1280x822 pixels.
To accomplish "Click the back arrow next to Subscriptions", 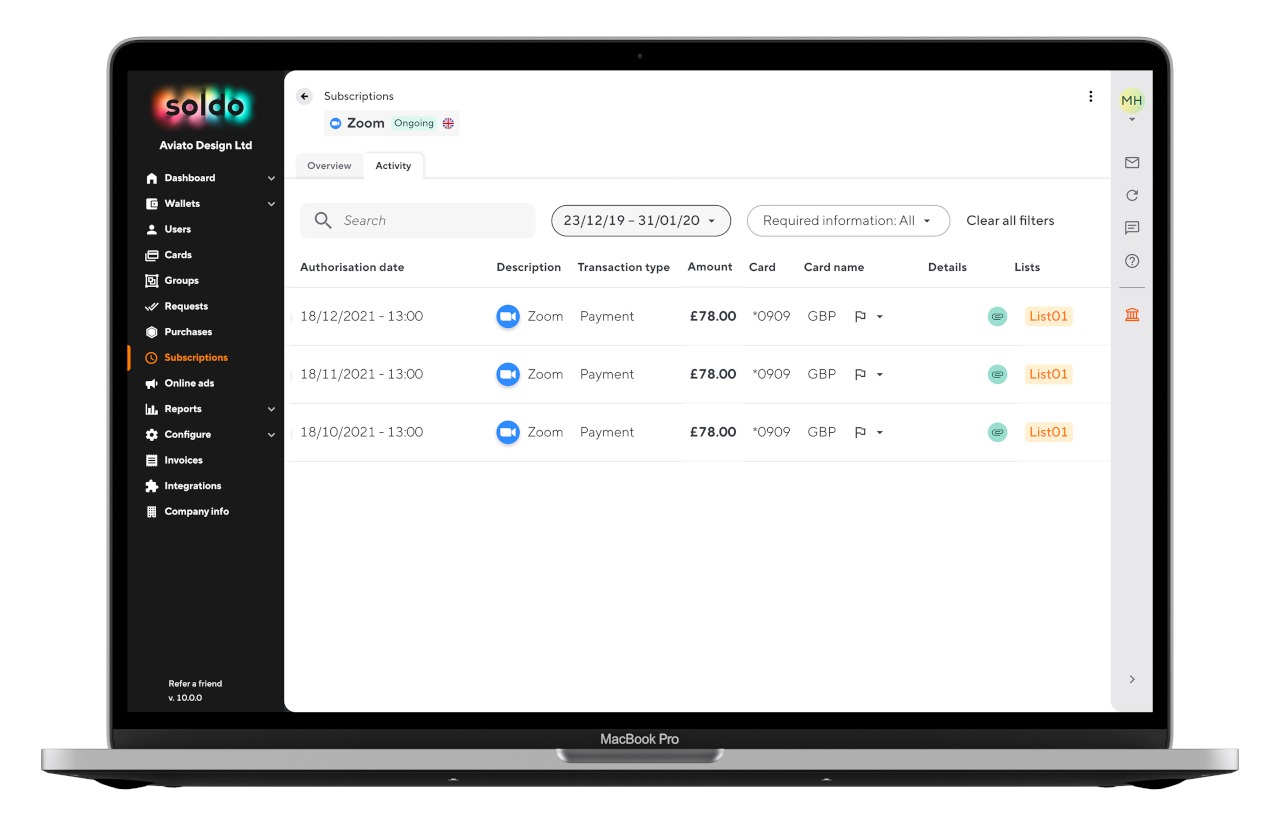I will (x=305, y=96).
